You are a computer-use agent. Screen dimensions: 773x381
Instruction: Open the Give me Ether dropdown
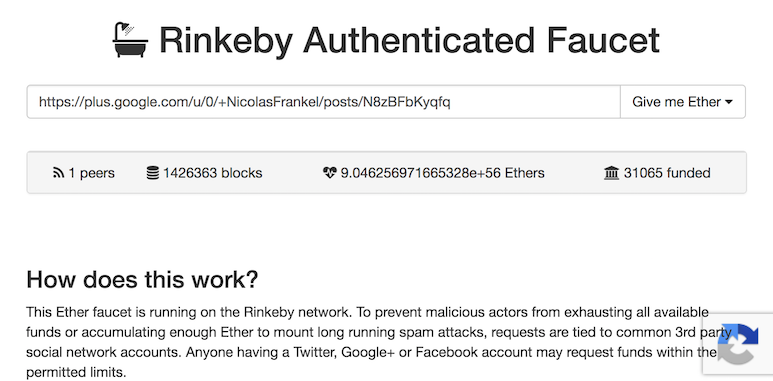tap(682, 102)
